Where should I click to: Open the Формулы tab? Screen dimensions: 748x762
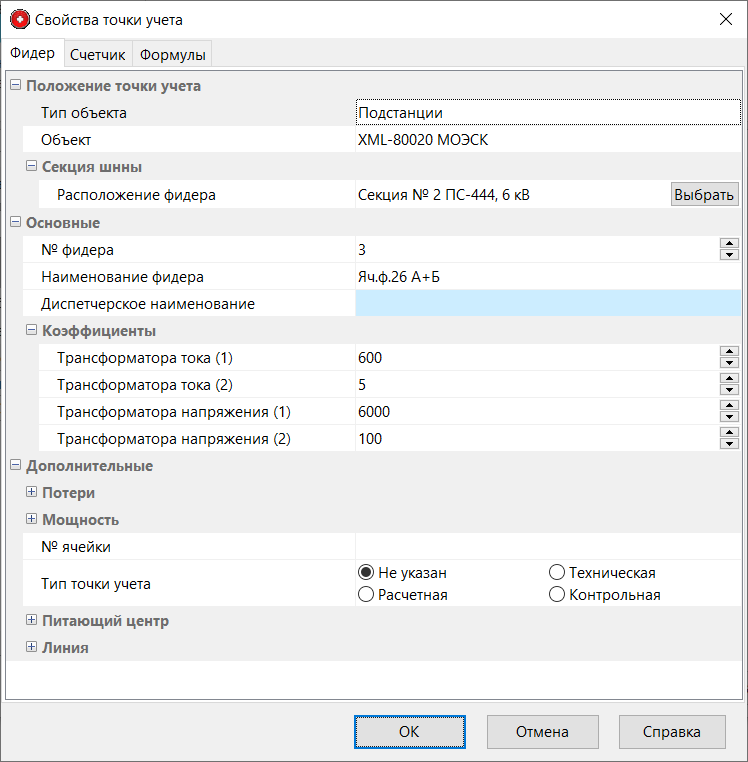click(173, 55)
